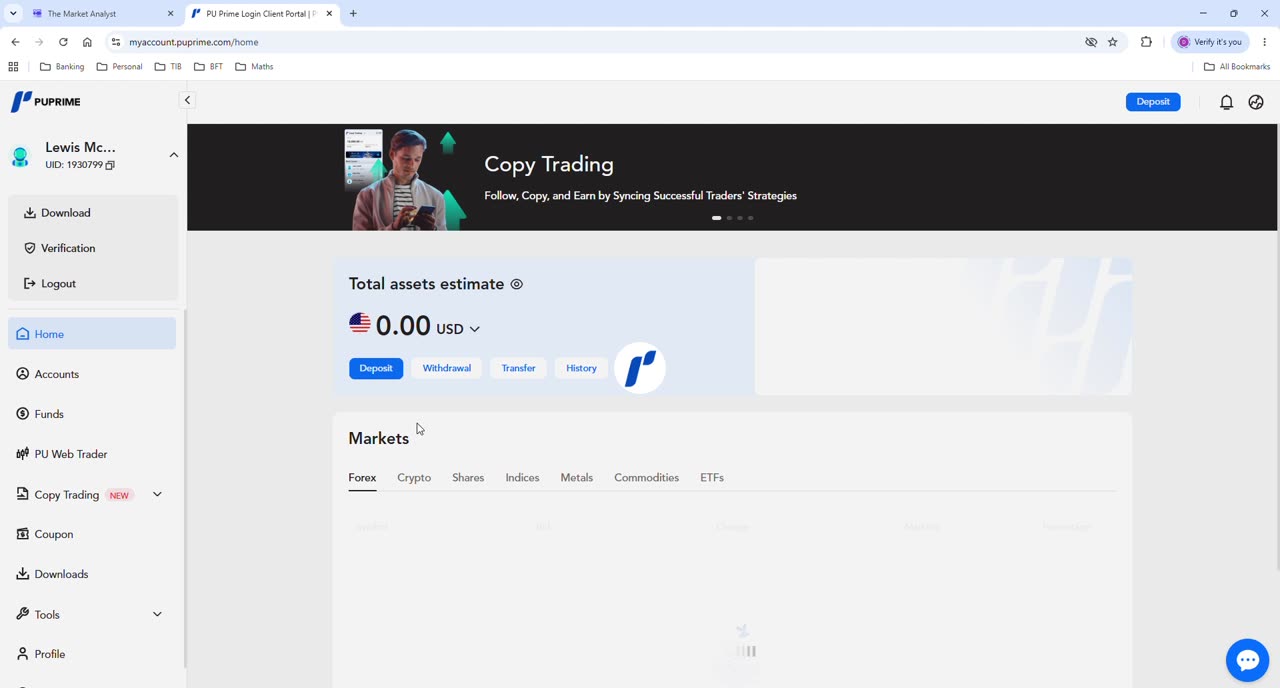Open the apps grid in bookmarks bar
1280x688 pixels.
point(13,67)
